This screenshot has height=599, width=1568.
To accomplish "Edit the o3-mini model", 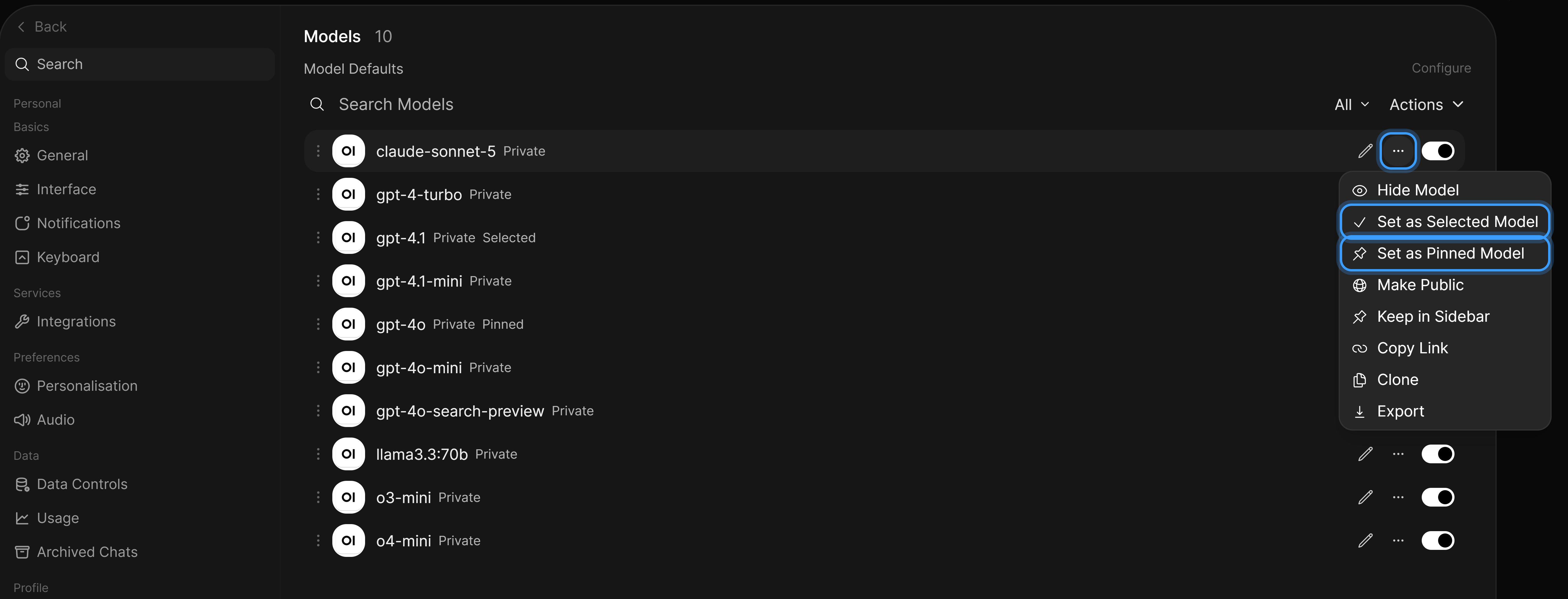I will [x=1365, y=497].
